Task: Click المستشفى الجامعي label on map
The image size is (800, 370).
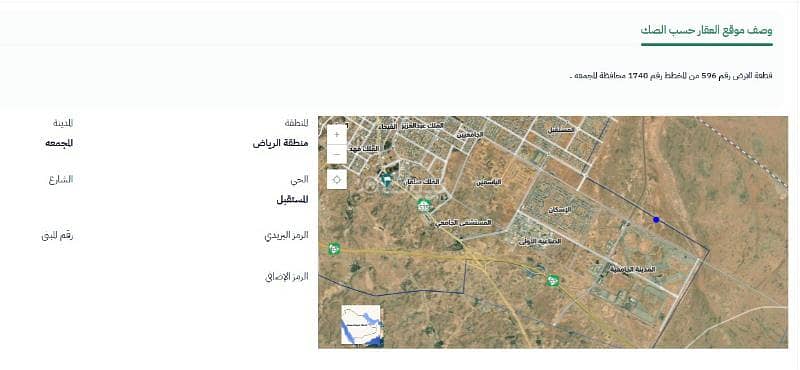Action: 464,223
